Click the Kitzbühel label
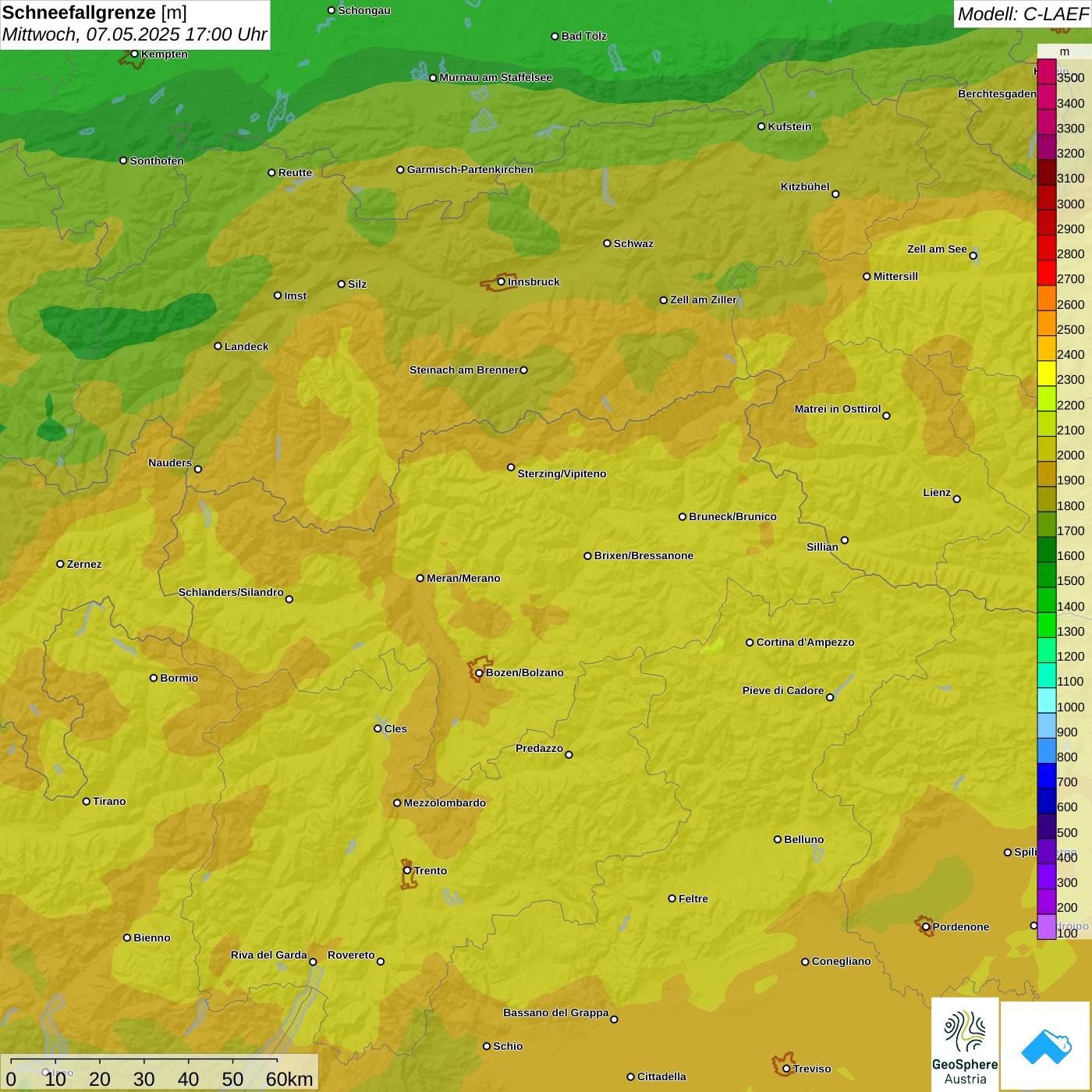Viewport: 1092px width, 1092px height. click(x=805, y=186)
